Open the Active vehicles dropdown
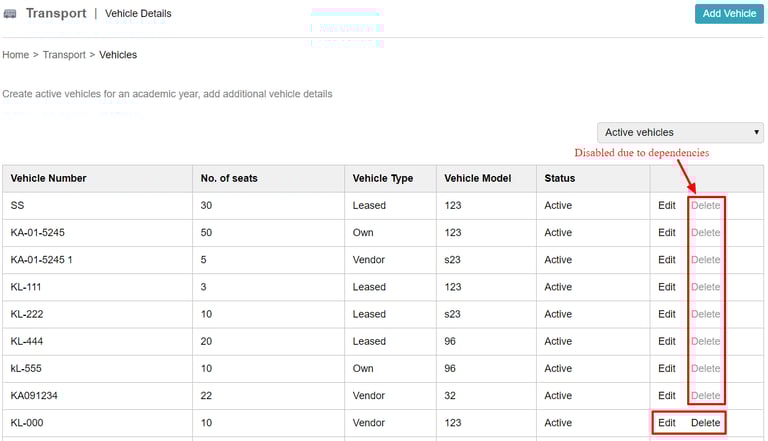This screenshot has width=768, height=441. coord(680,132)
